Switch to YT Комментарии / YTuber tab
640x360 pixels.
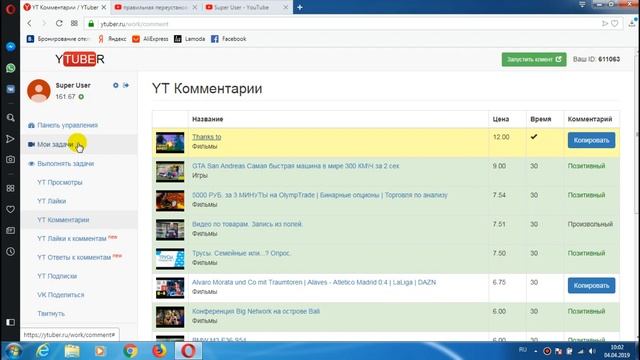[64, 7]
